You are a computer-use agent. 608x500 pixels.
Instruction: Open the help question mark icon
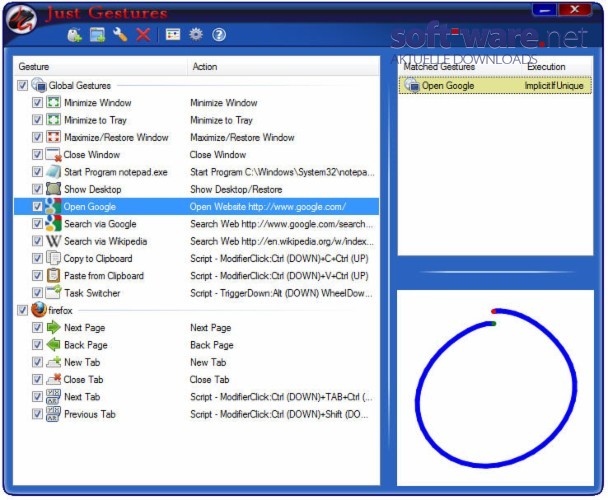tap(219, 35)
